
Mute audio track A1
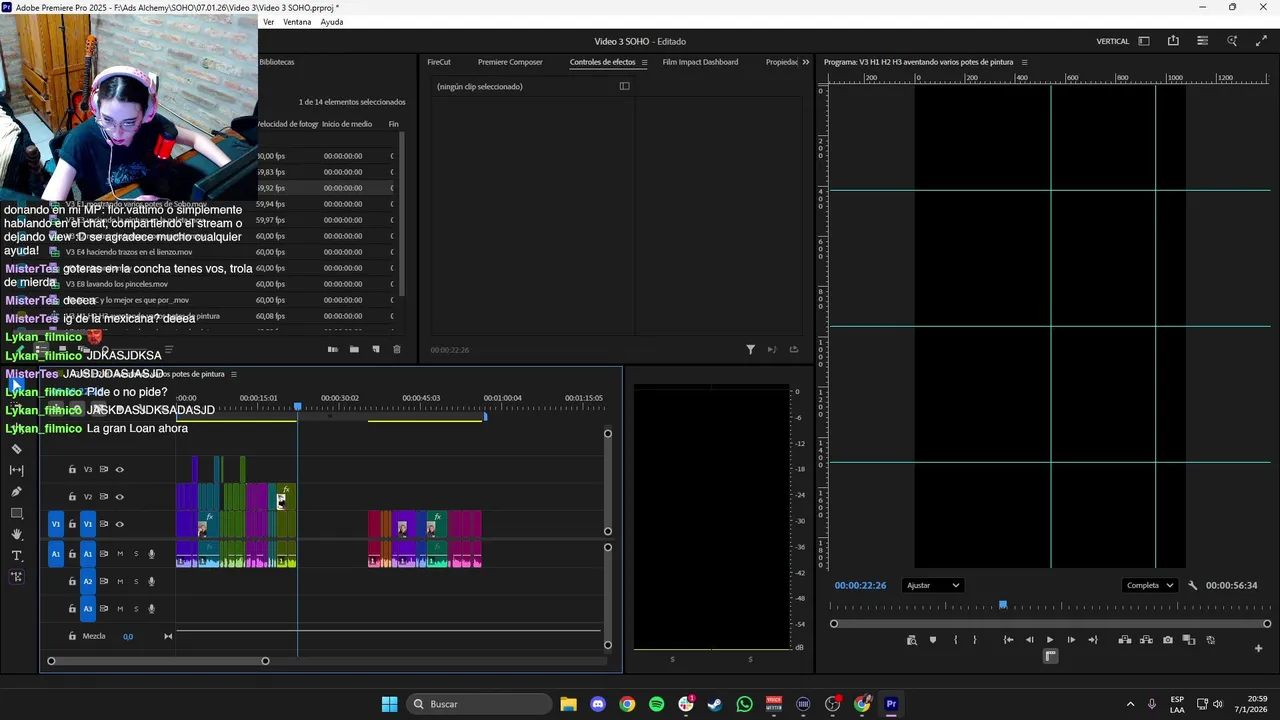pyautogui.click(x=120, y=554)
